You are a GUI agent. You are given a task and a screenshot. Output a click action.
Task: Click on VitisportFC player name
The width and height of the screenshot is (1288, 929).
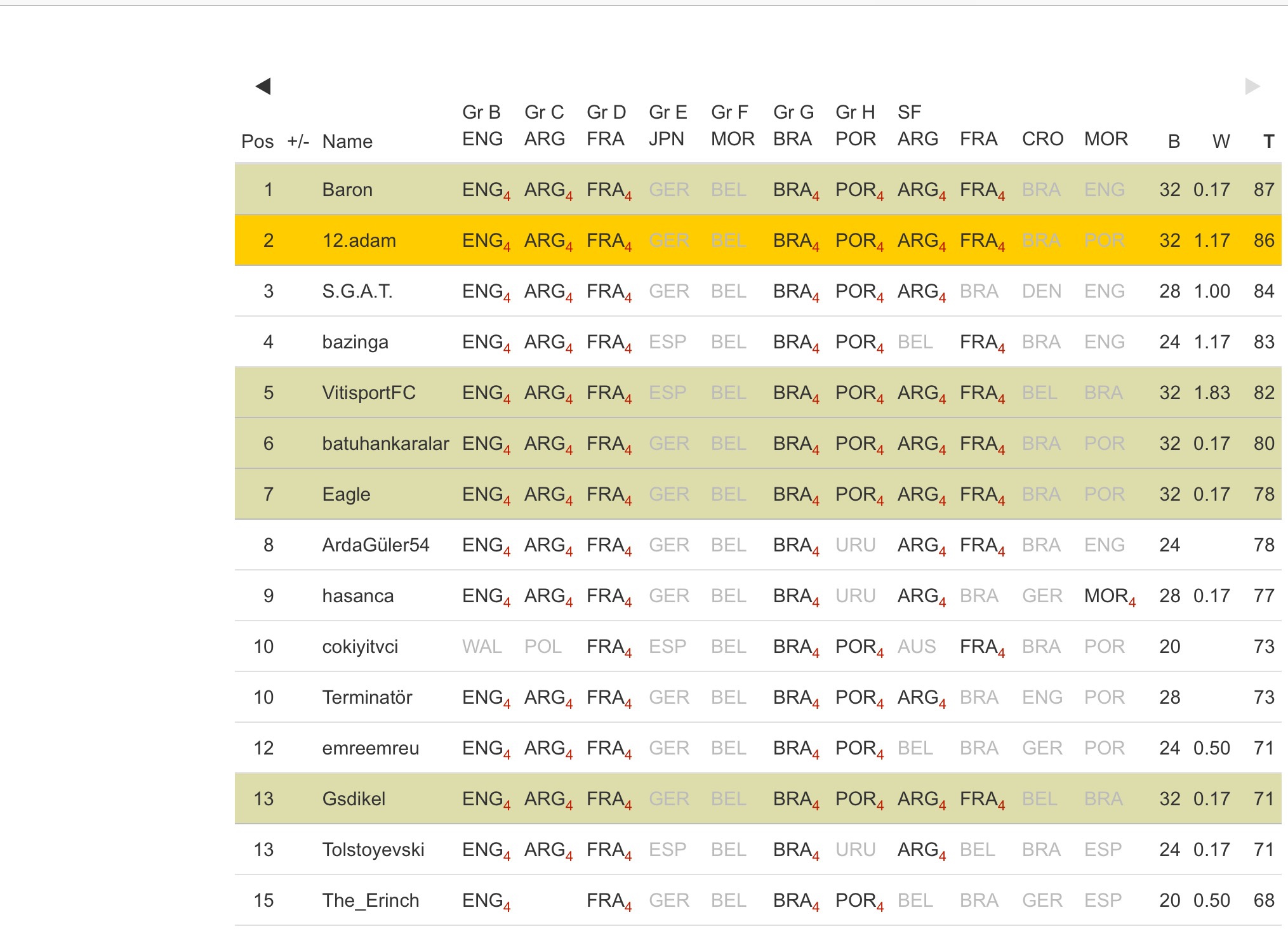coord(368,393)
